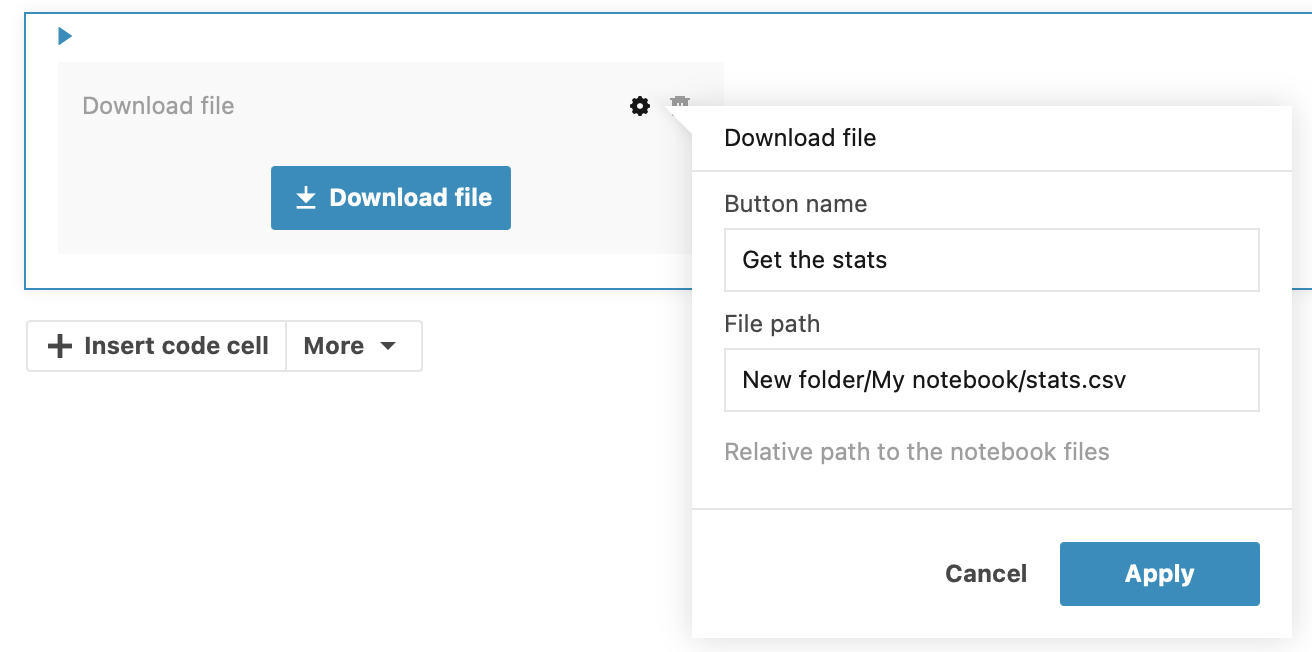Select the Button name field showing Get the stats
The image size is (1312, 652).
click(x=991, y=260)
